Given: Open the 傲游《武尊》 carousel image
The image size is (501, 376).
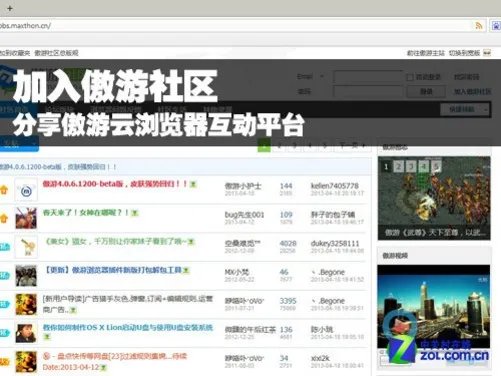Looking at the screenshot, I should [434, 198].
